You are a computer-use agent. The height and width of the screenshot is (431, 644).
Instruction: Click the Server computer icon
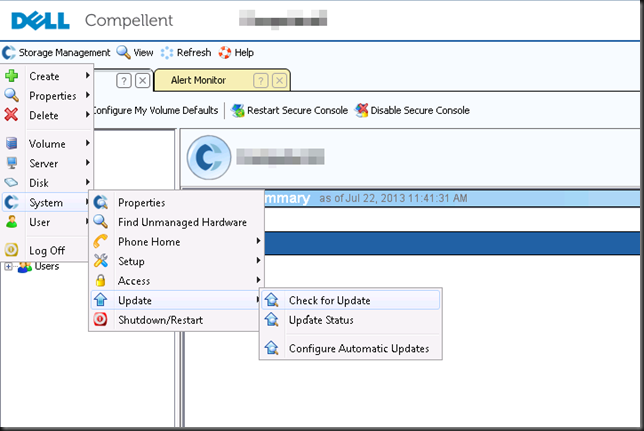pos(12,163)
